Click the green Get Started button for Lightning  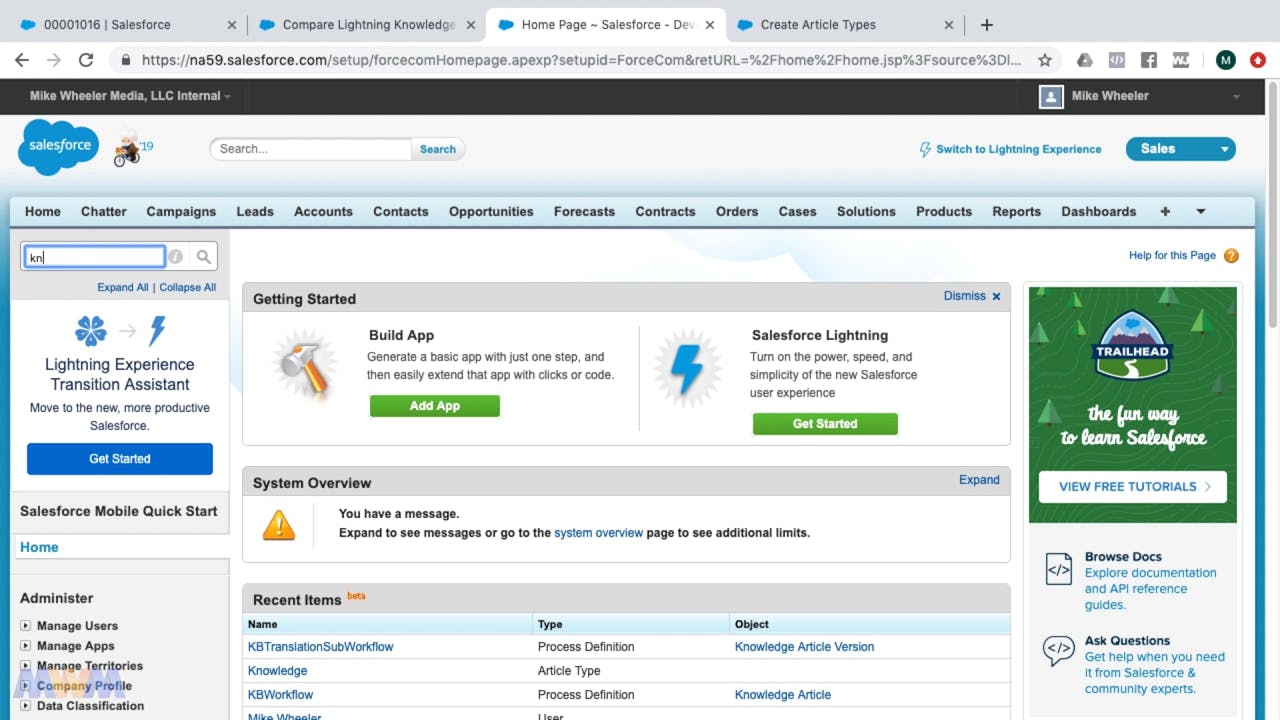(825, 424)
